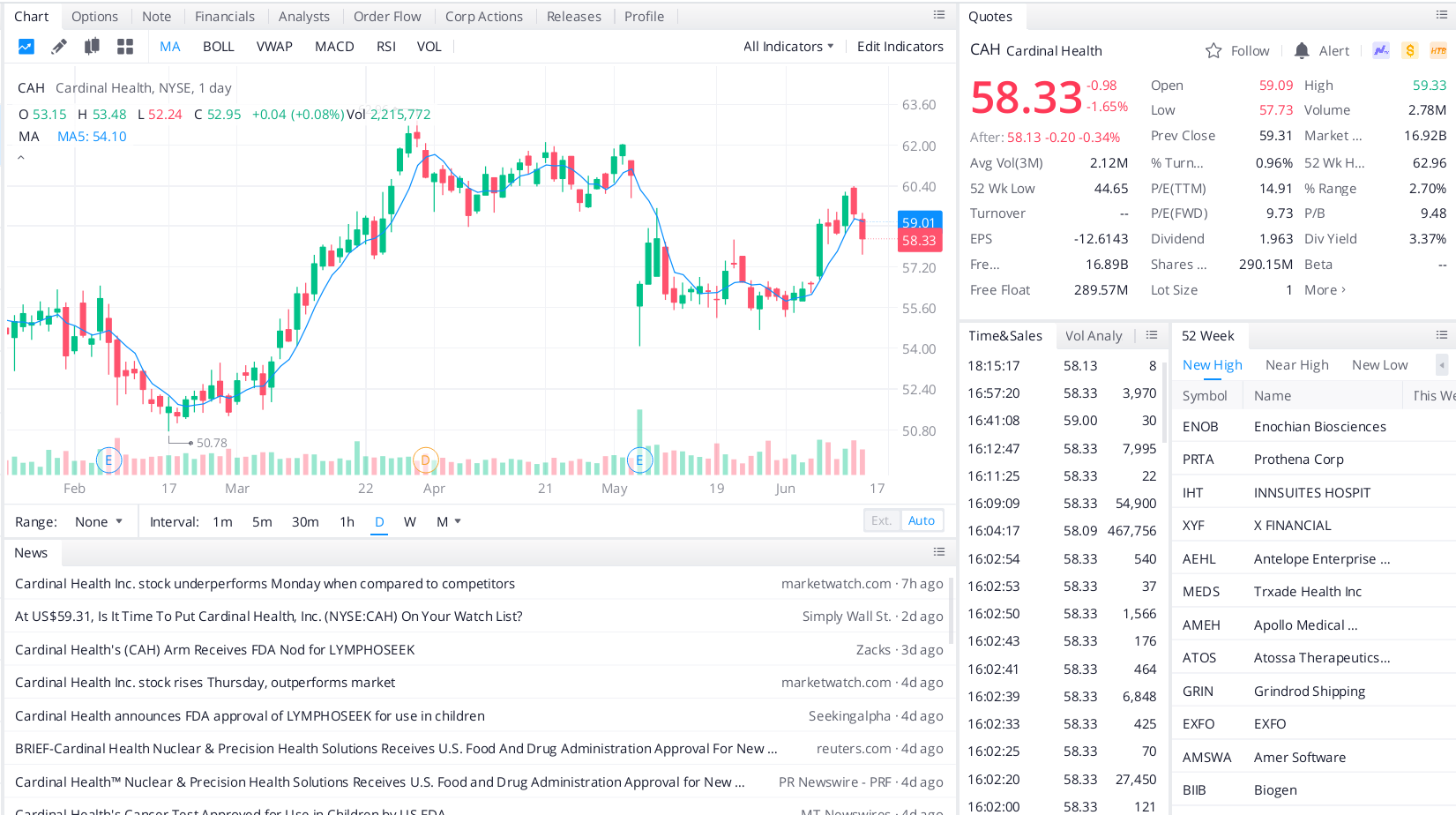
Task: Select the Near High tab
Action: tap(1297, 365)
